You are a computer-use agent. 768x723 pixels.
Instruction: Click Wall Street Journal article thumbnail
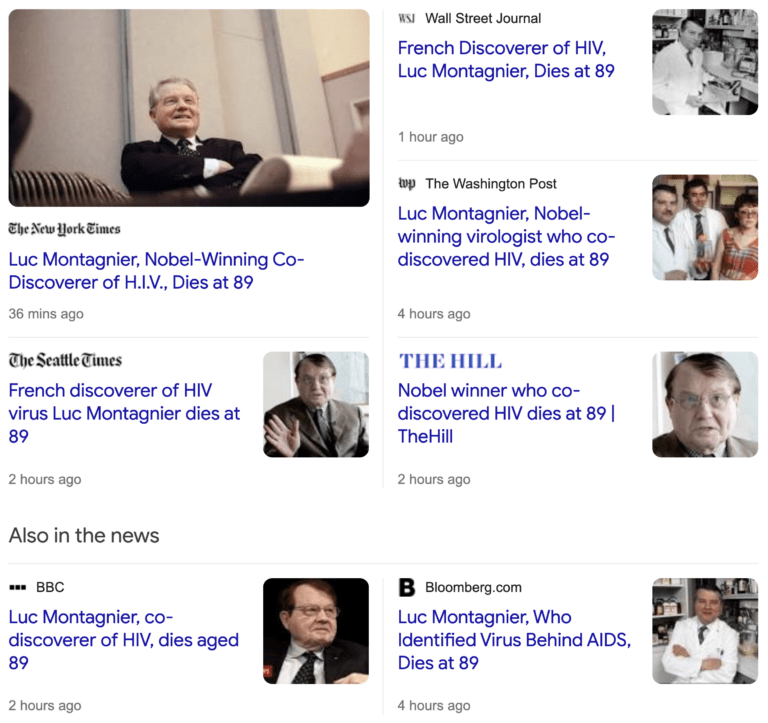tap(705, 62)
